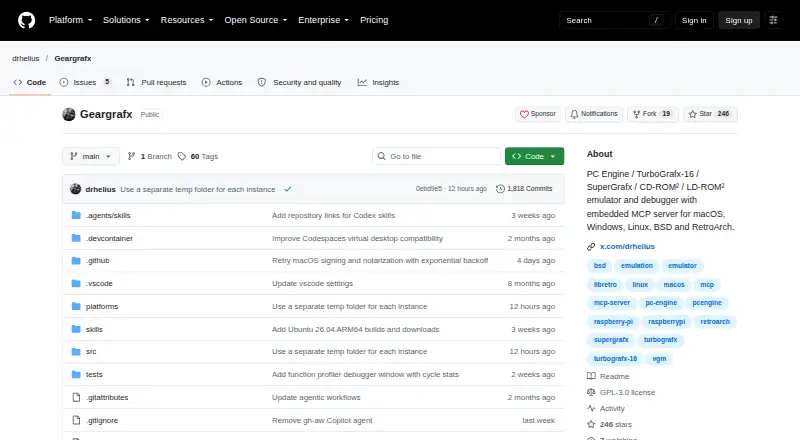Image resolution: width=800 pixels, height=440 pixels.
Task: Toggle Notifications for this repository
Action: 594,114
